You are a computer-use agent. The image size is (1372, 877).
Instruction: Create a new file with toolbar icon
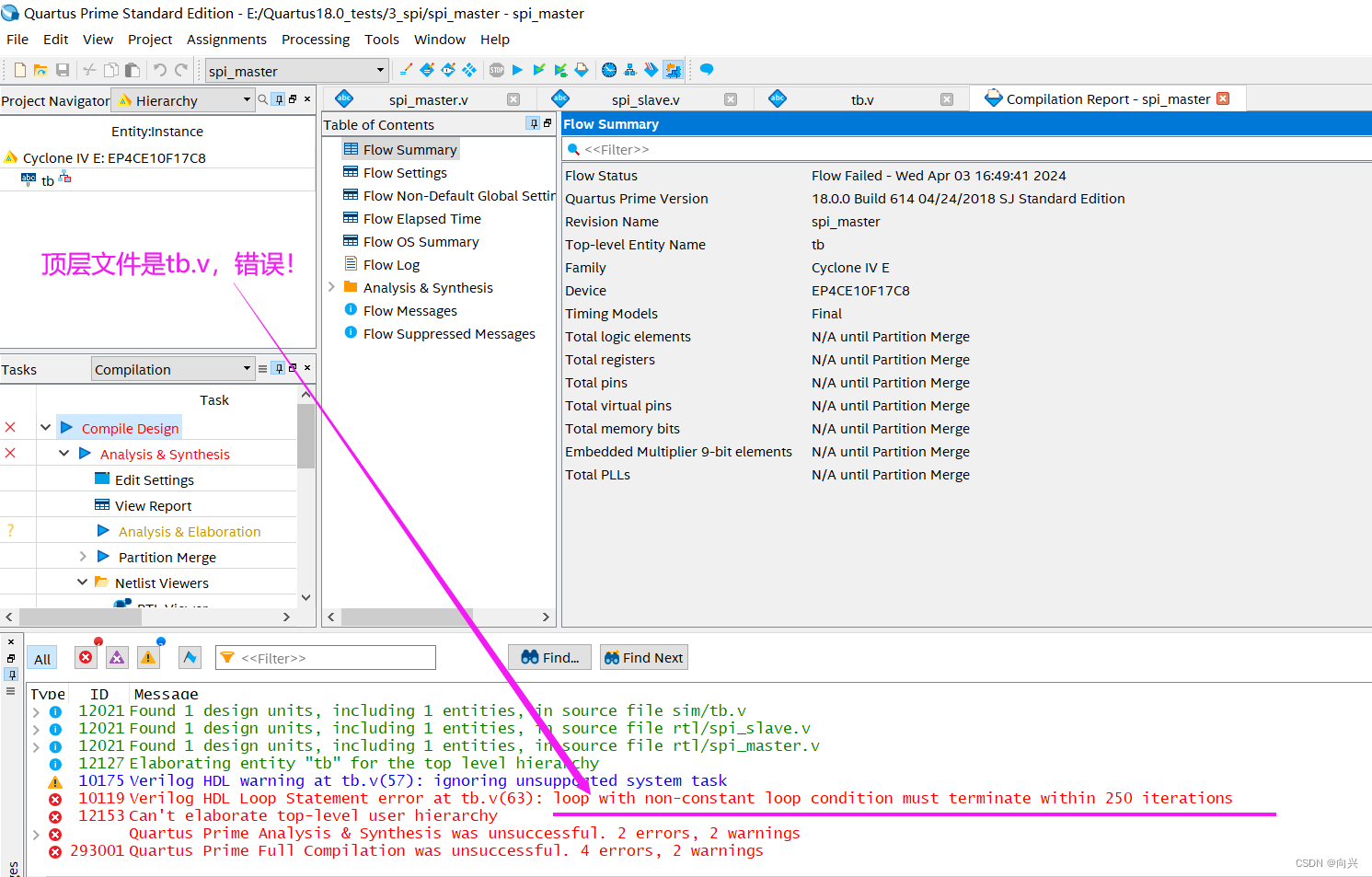[19, 70]
